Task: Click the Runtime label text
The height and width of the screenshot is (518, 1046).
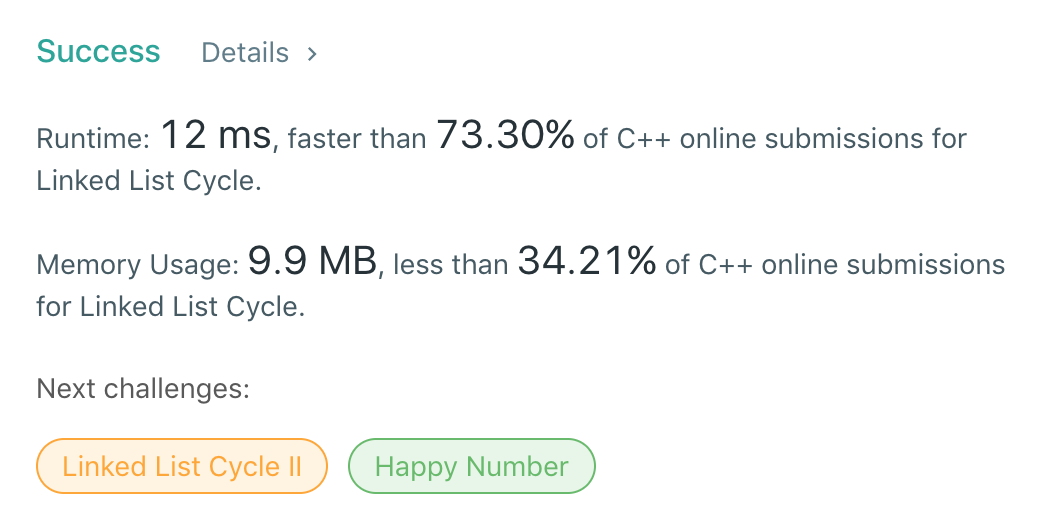Action: pos(93,138)
